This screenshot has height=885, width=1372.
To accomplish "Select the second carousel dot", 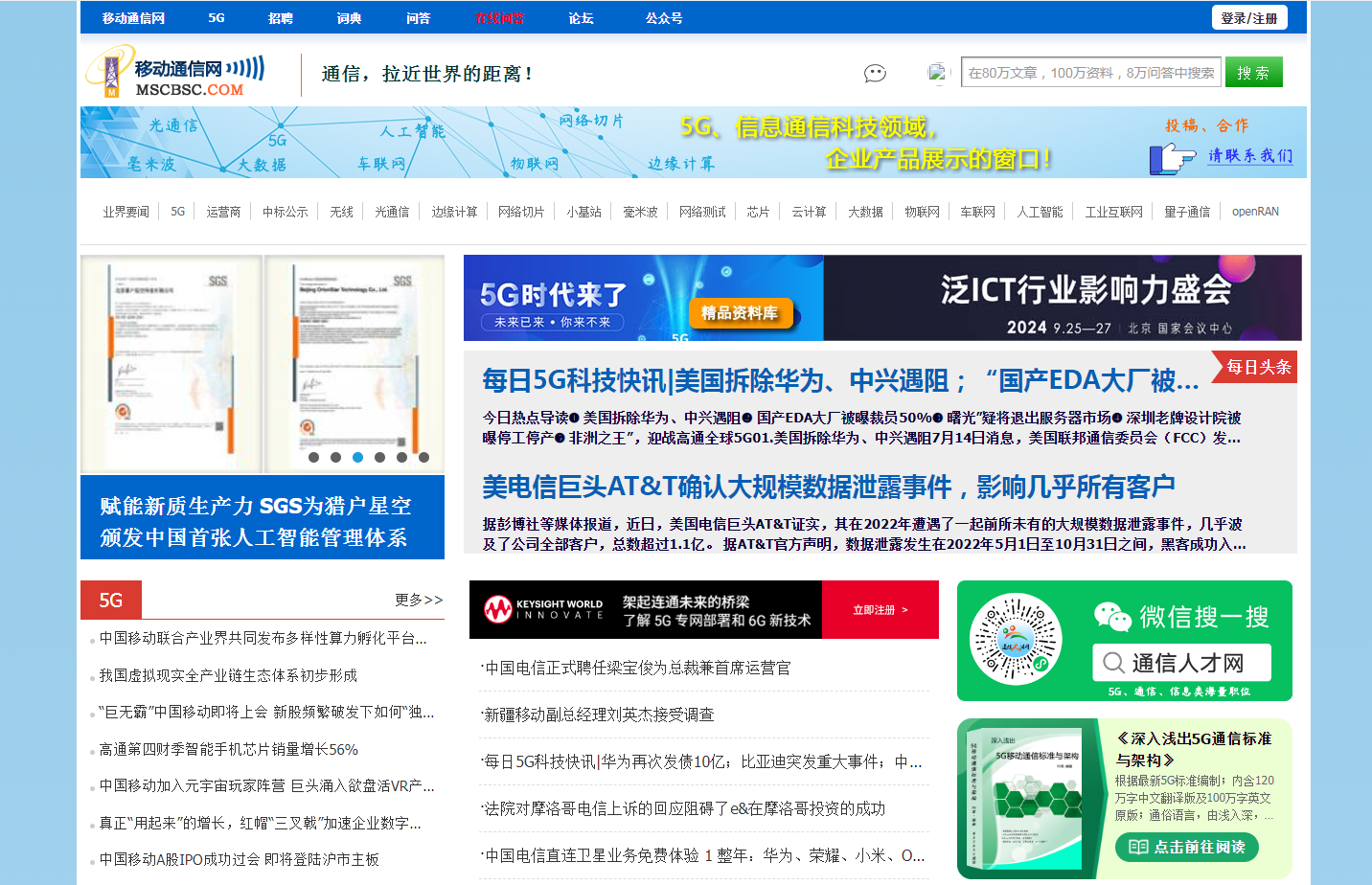I will click(335, 457).
